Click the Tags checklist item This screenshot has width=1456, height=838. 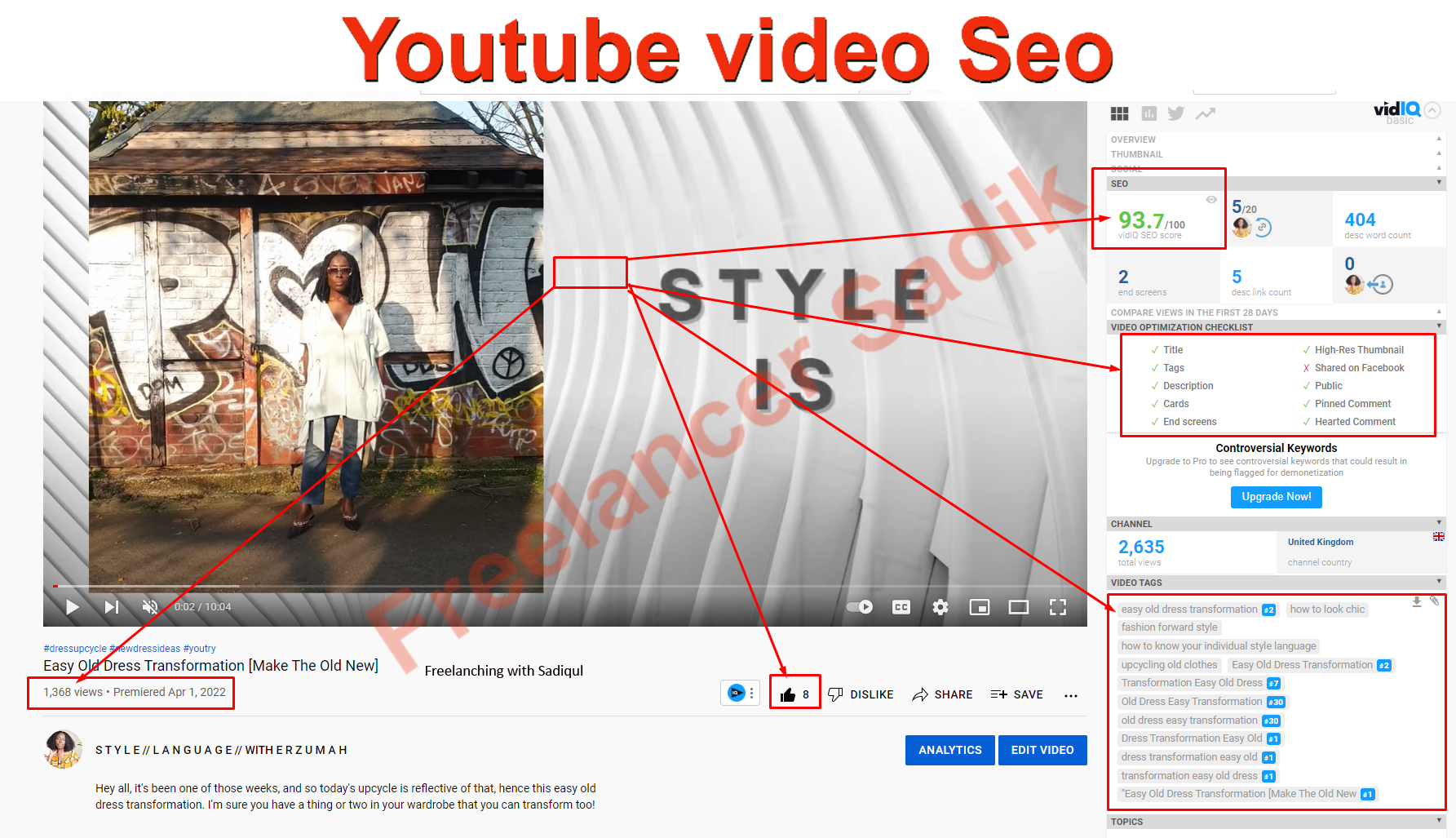pos(1167,368)
